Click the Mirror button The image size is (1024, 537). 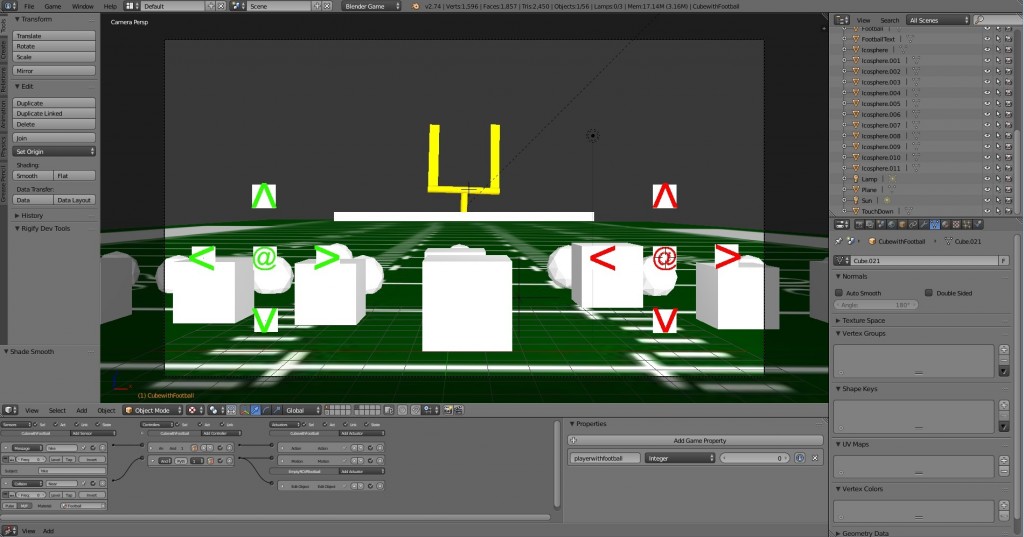[x=54, y=71]
